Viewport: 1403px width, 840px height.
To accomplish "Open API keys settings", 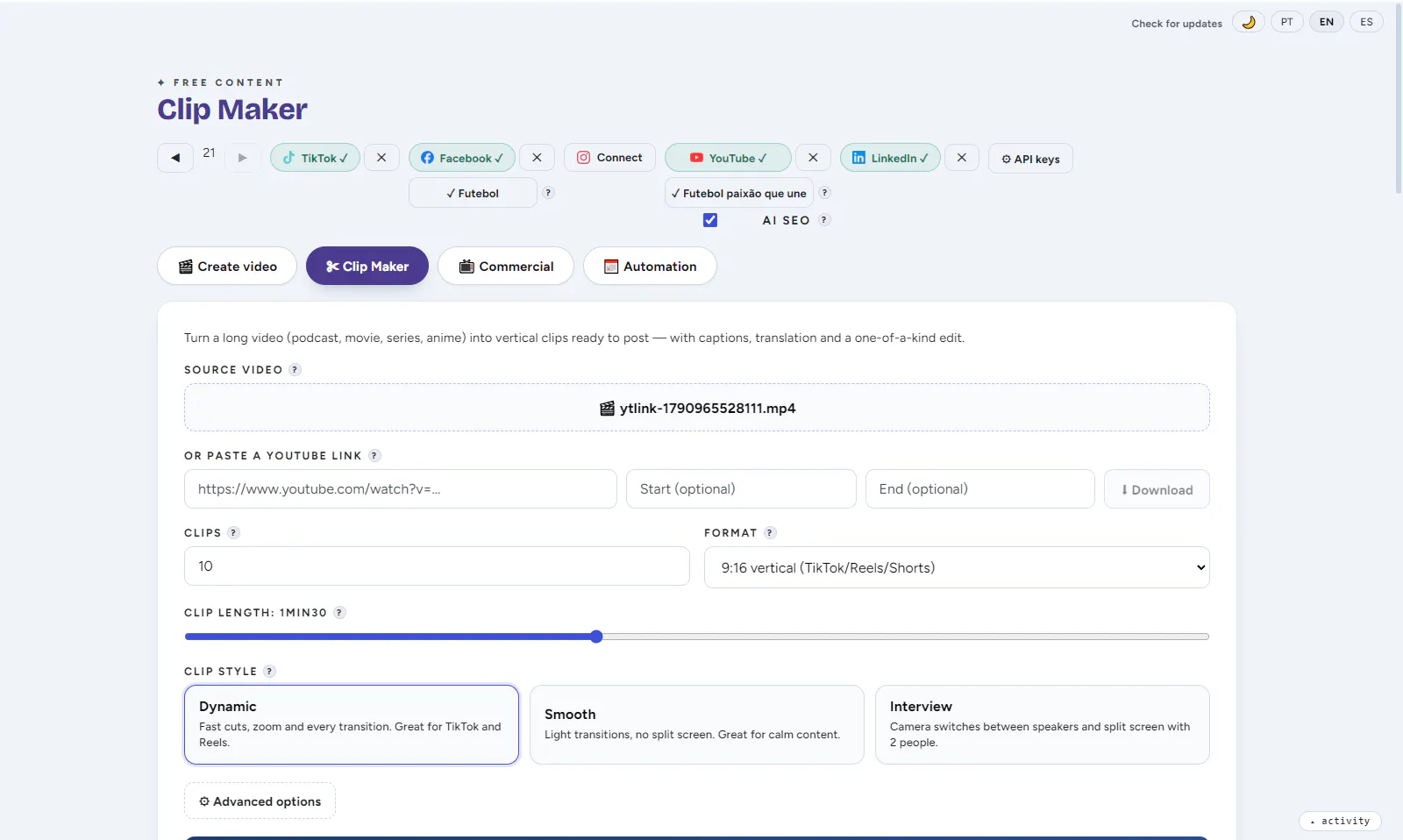I will point(1030,159).
